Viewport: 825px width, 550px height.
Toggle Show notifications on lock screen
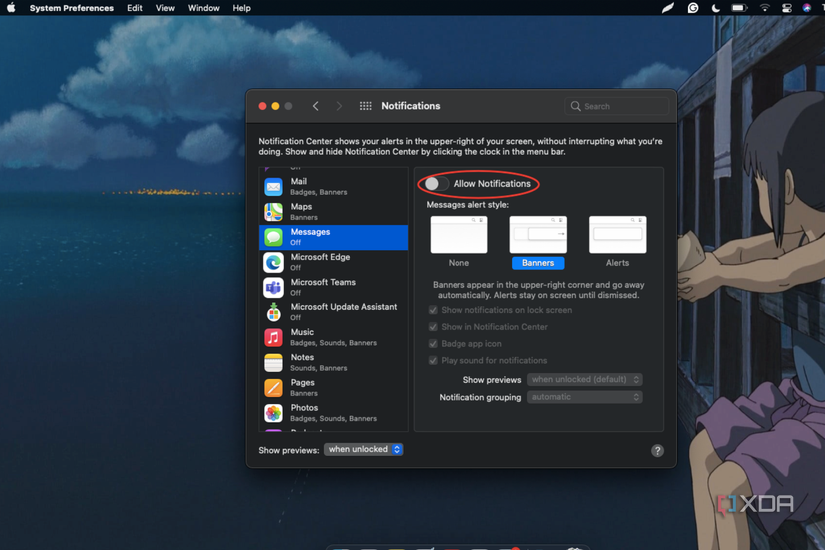[433, 310]
